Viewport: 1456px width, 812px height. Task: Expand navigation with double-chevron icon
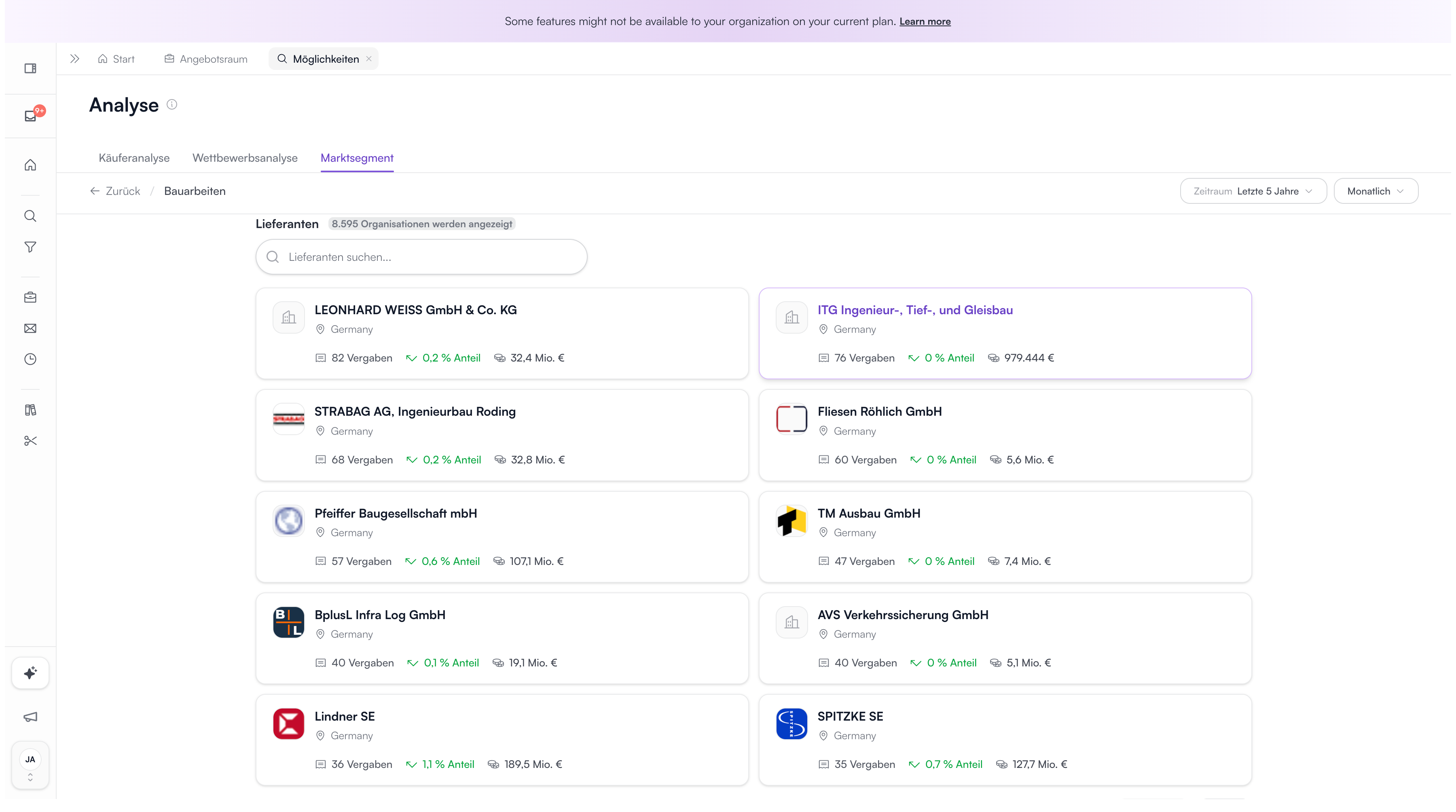tap(74, 59)
